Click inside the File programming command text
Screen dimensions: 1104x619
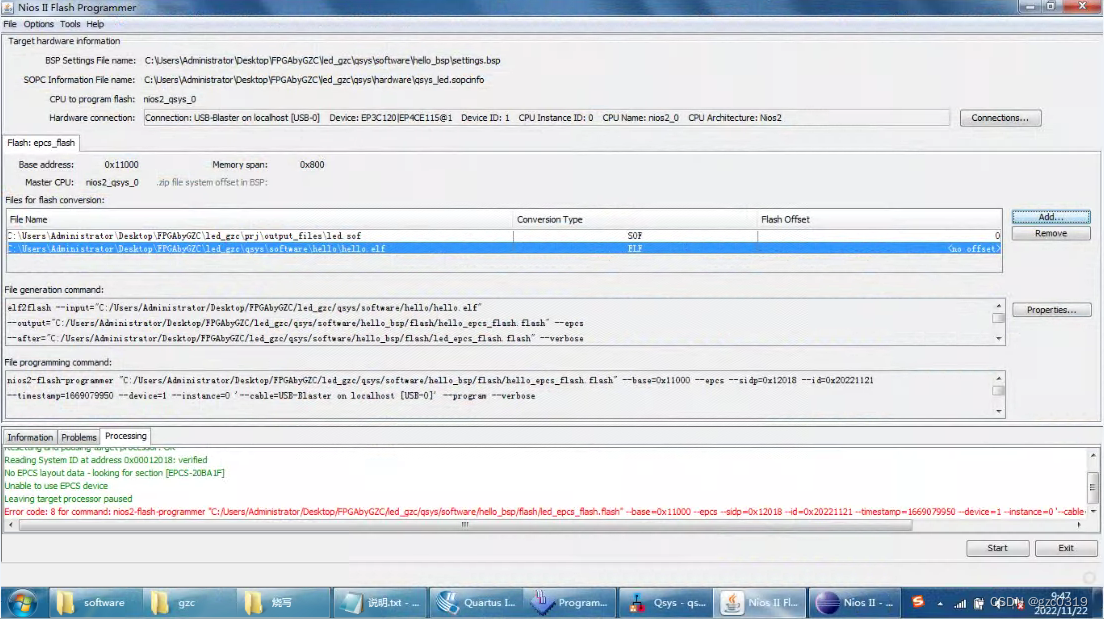click(x=499, y=395)
